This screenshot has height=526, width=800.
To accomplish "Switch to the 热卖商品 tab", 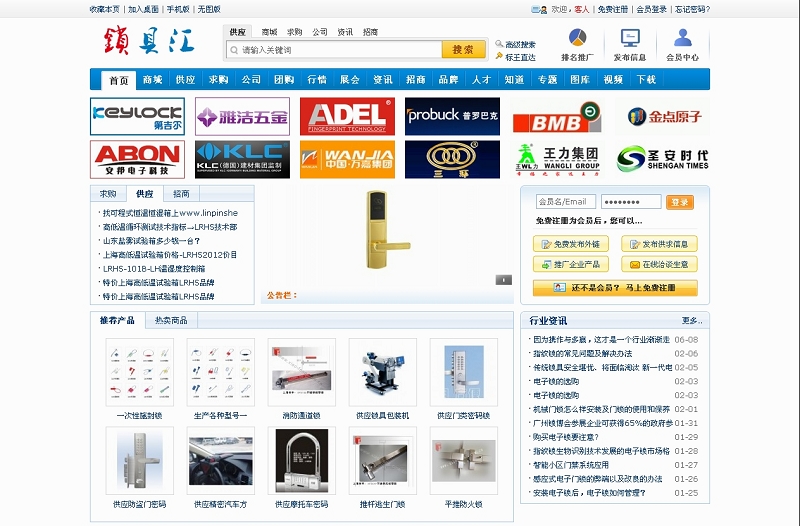I will pyautogui.click(x=171, y=320).
